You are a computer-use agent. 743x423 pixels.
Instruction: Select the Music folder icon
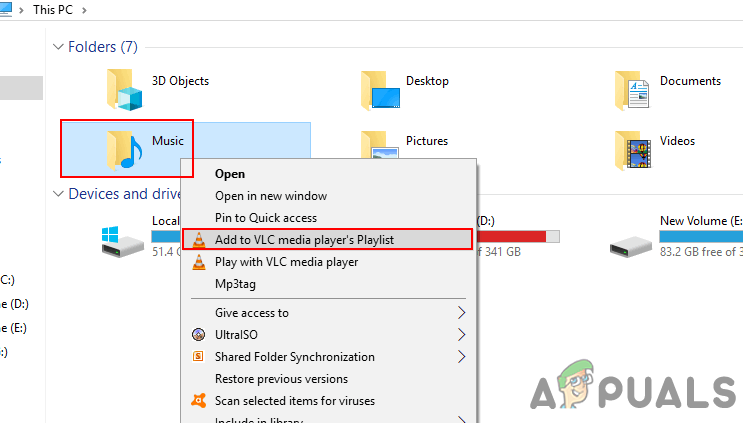click(126, 150)
